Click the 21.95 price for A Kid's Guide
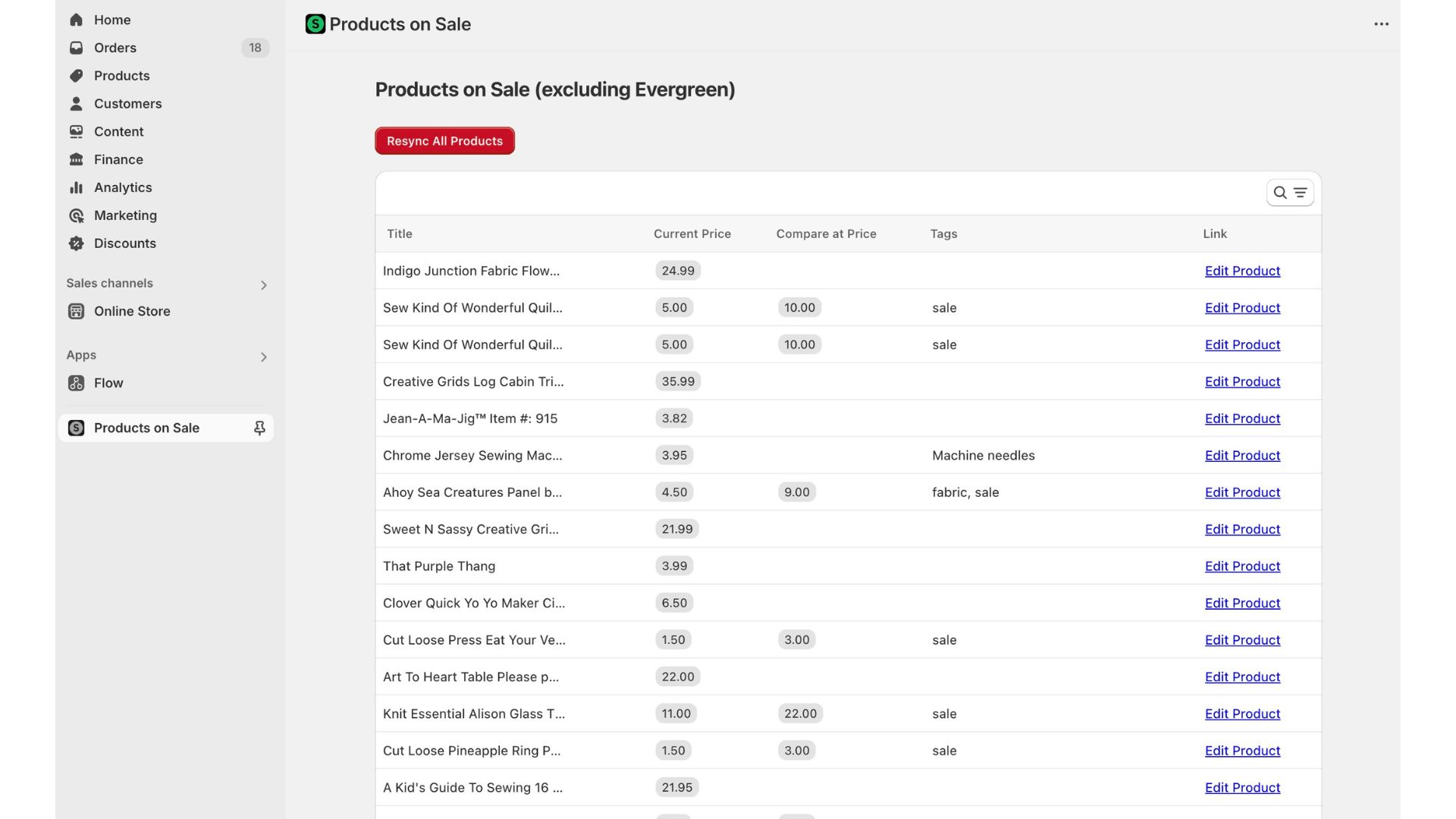1456x819 pixels. [677, 788]
